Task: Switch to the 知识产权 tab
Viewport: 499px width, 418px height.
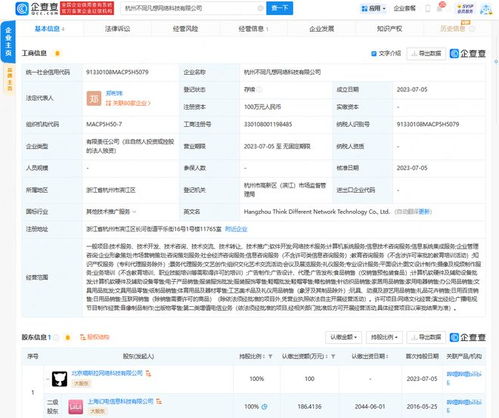Action: [x=389, y=29]
